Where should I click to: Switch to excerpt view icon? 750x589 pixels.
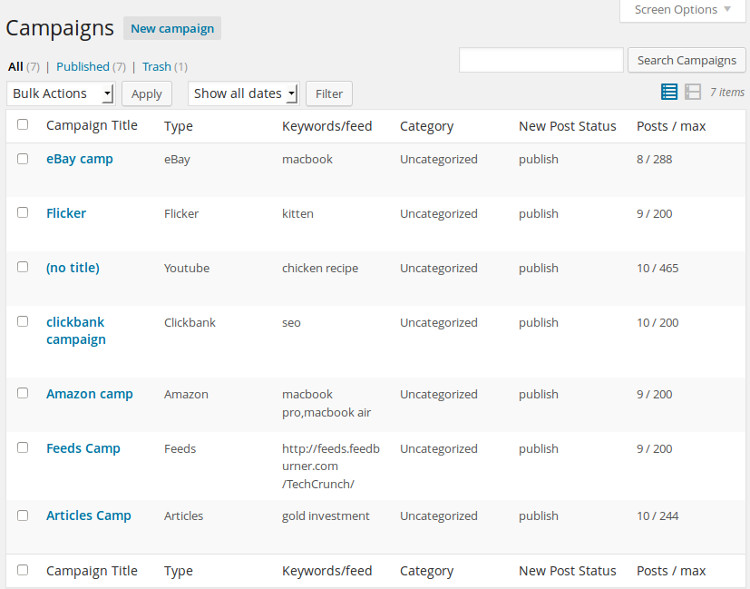693,92
